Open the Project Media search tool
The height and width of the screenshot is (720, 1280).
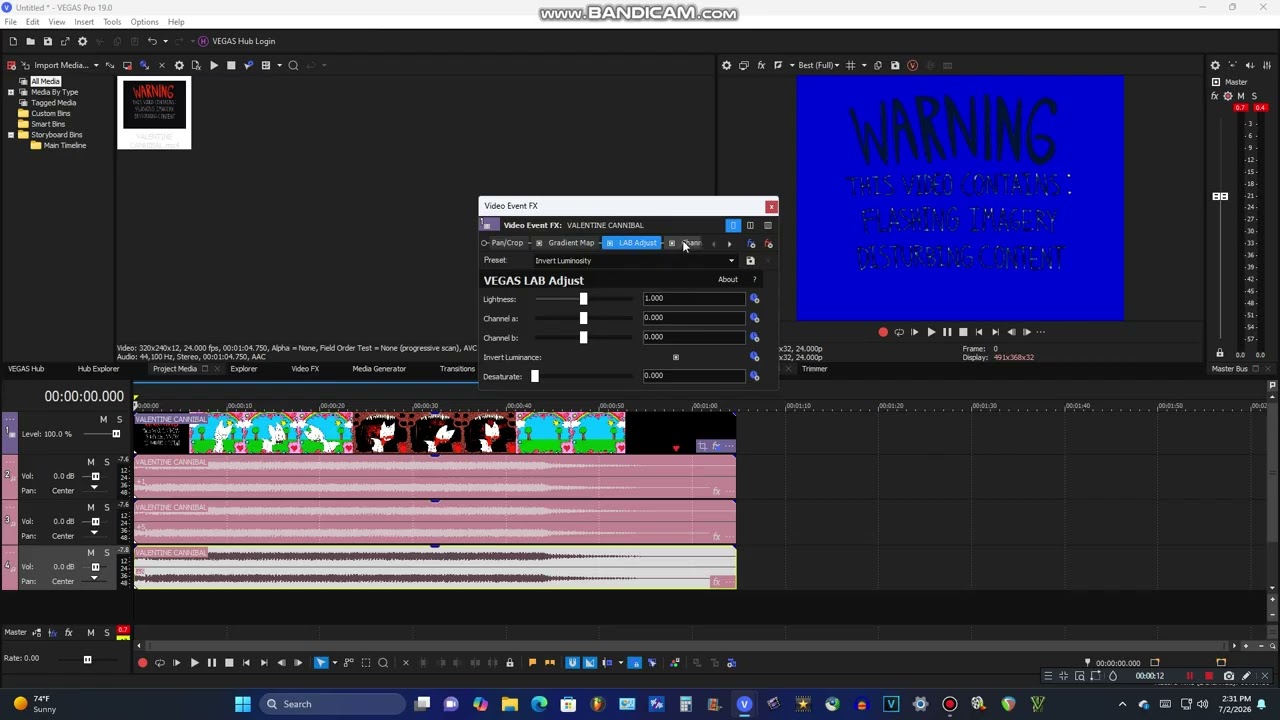[293, 65]
